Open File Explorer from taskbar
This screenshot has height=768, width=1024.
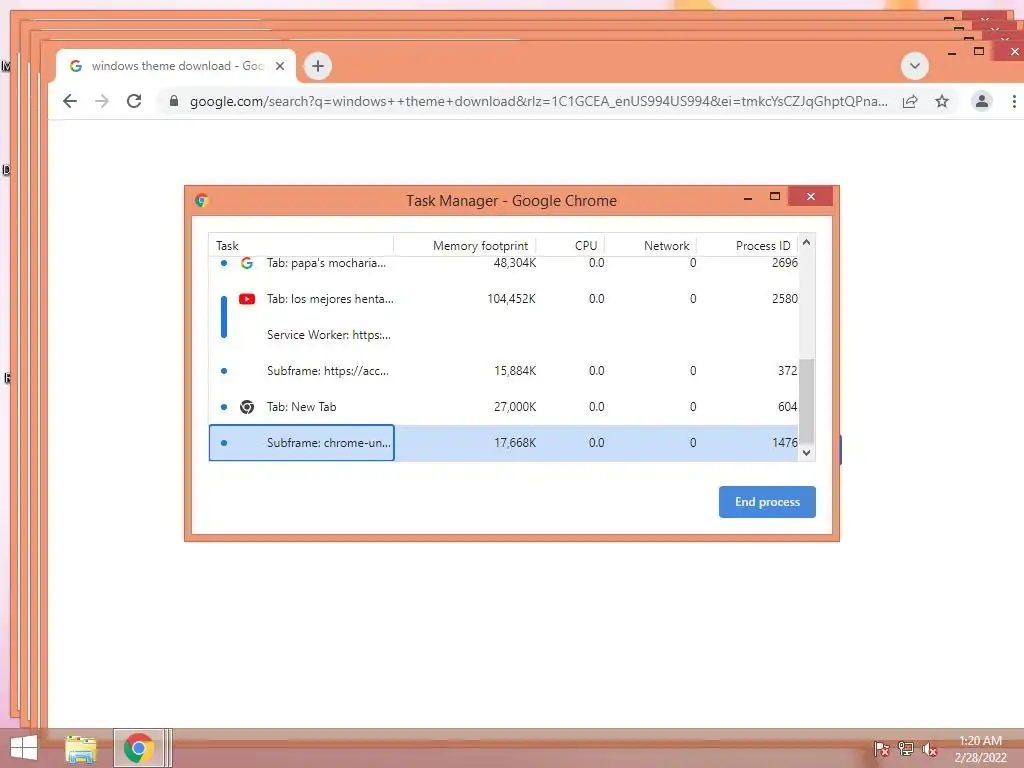[80, 749]
